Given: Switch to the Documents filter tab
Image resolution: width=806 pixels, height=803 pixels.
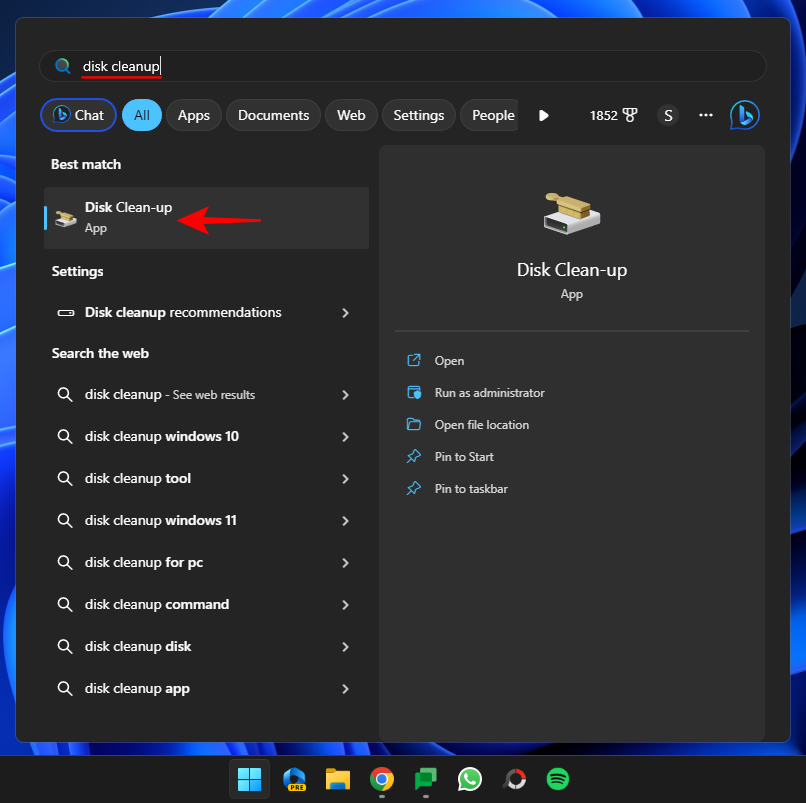Looking at the screenshot, I should click(273, 115).
